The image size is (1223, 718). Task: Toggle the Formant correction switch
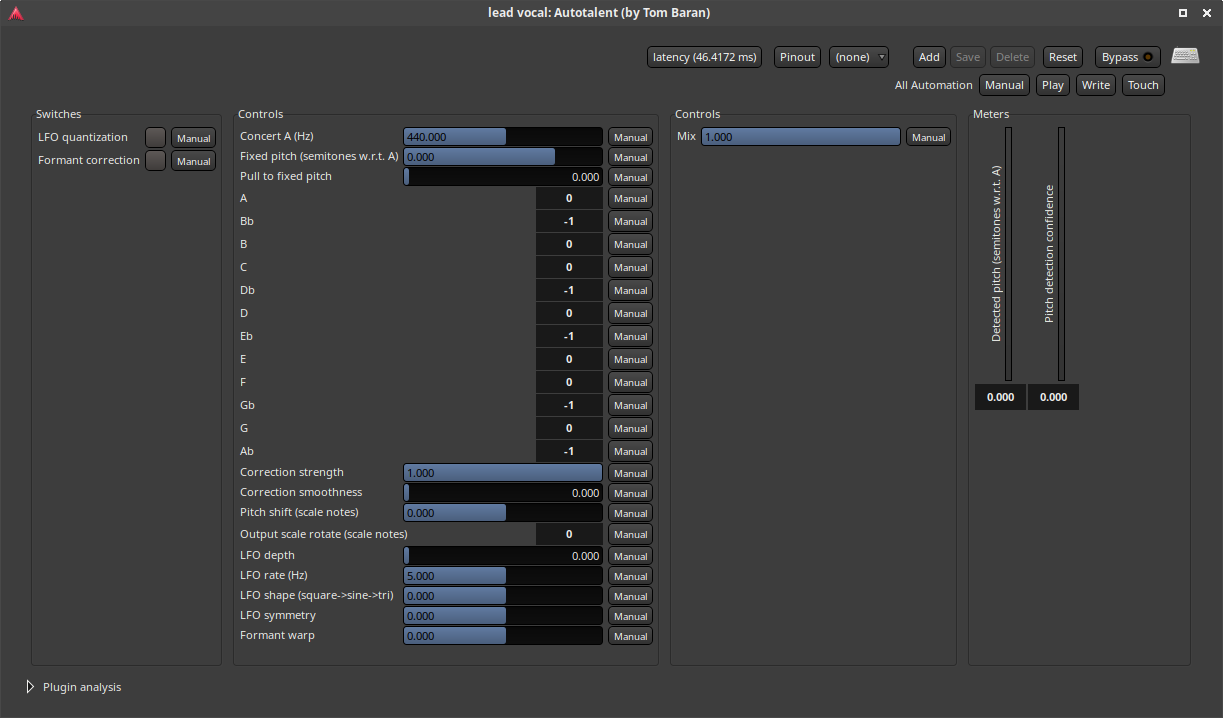point(155,160)
